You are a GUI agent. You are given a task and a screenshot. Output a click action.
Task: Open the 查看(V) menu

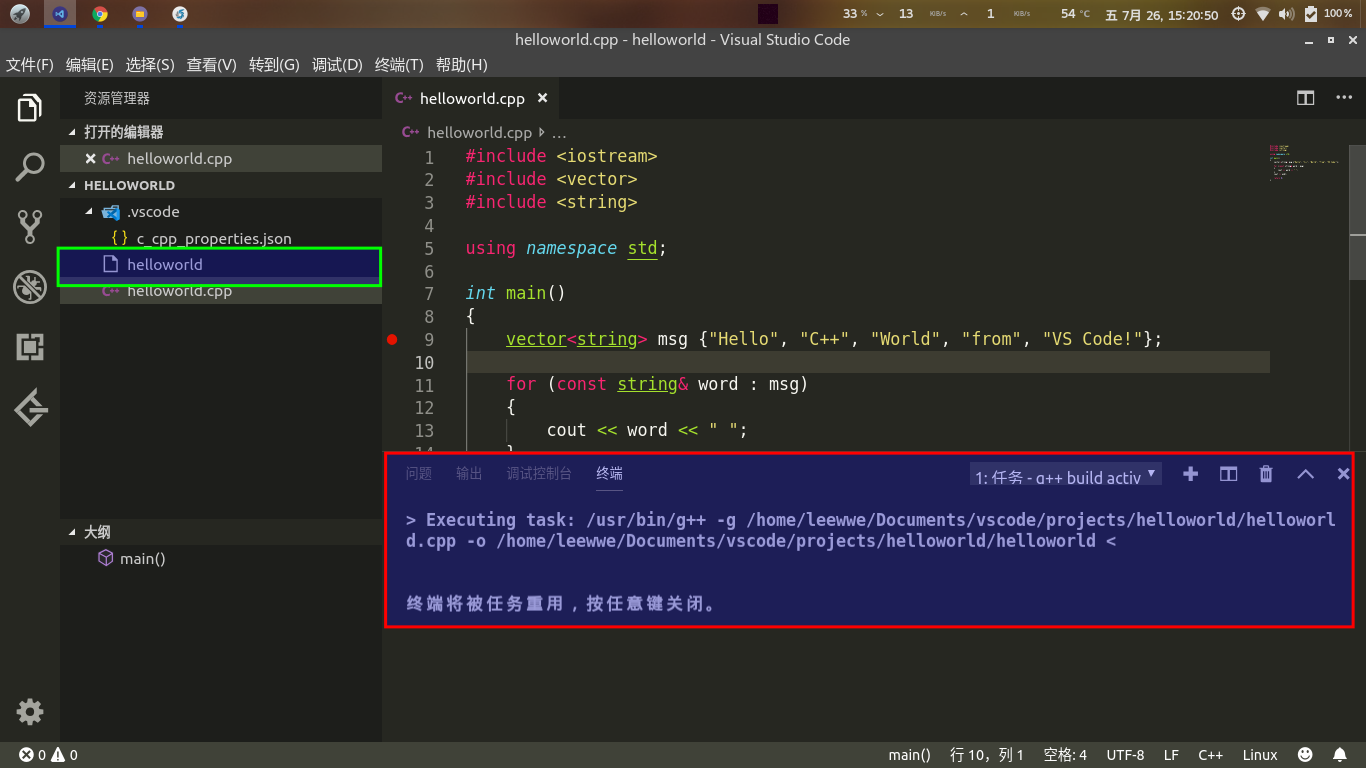[211, 65]
